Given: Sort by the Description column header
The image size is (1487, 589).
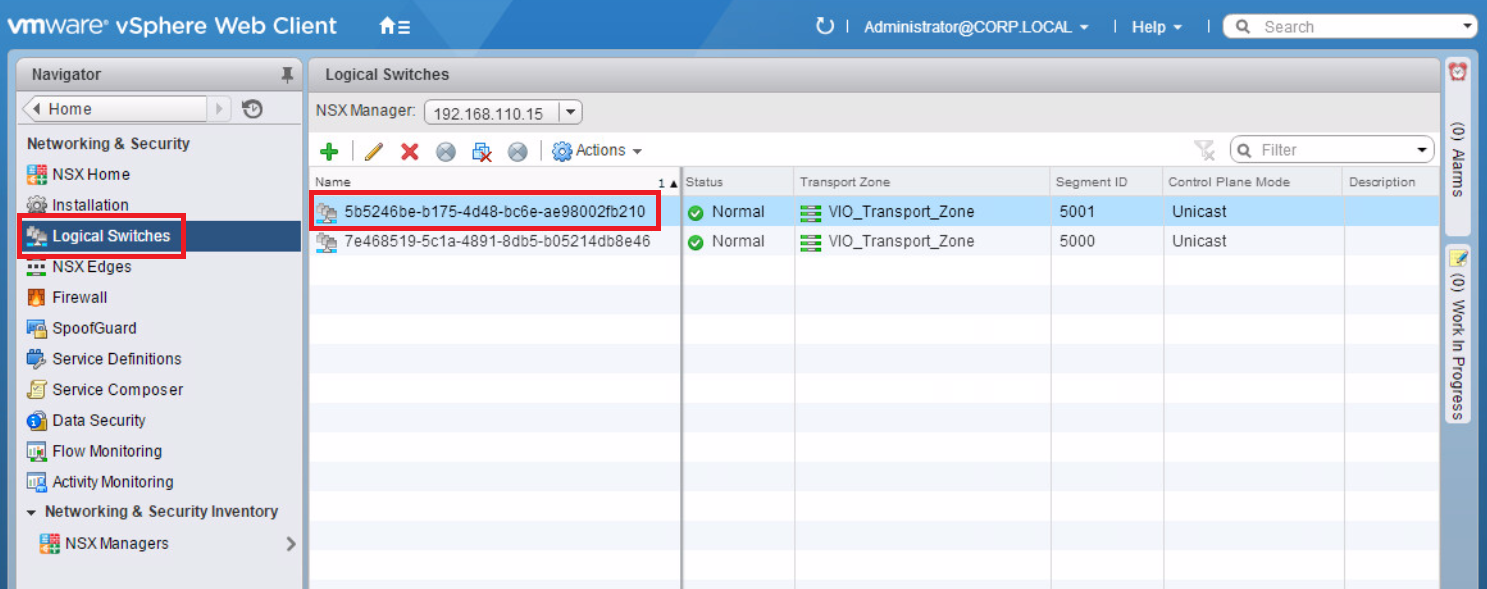Looking at the screenshot, I should [x=1391, y=182].
